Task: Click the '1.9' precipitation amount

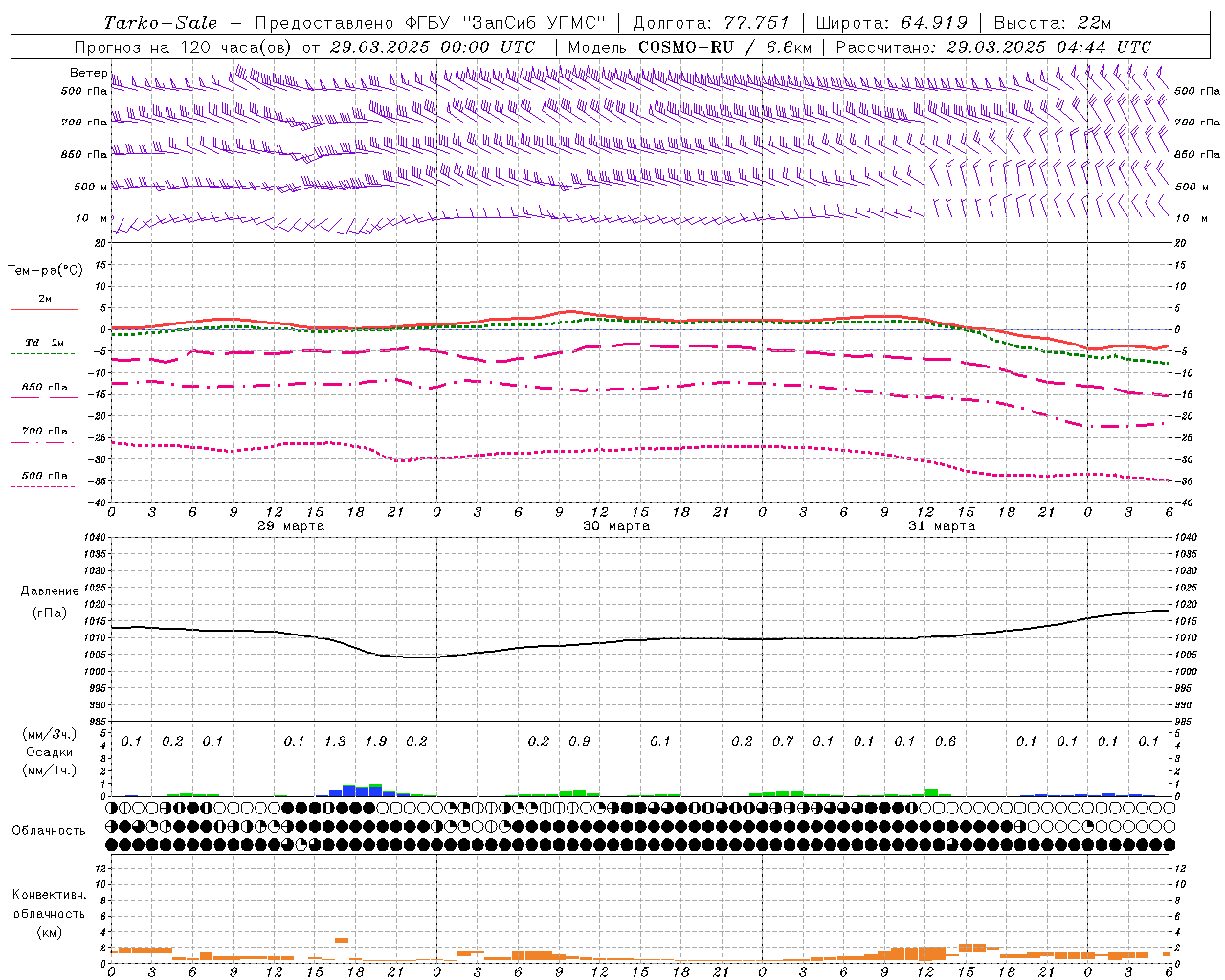Action: click(x=376, y=742)
